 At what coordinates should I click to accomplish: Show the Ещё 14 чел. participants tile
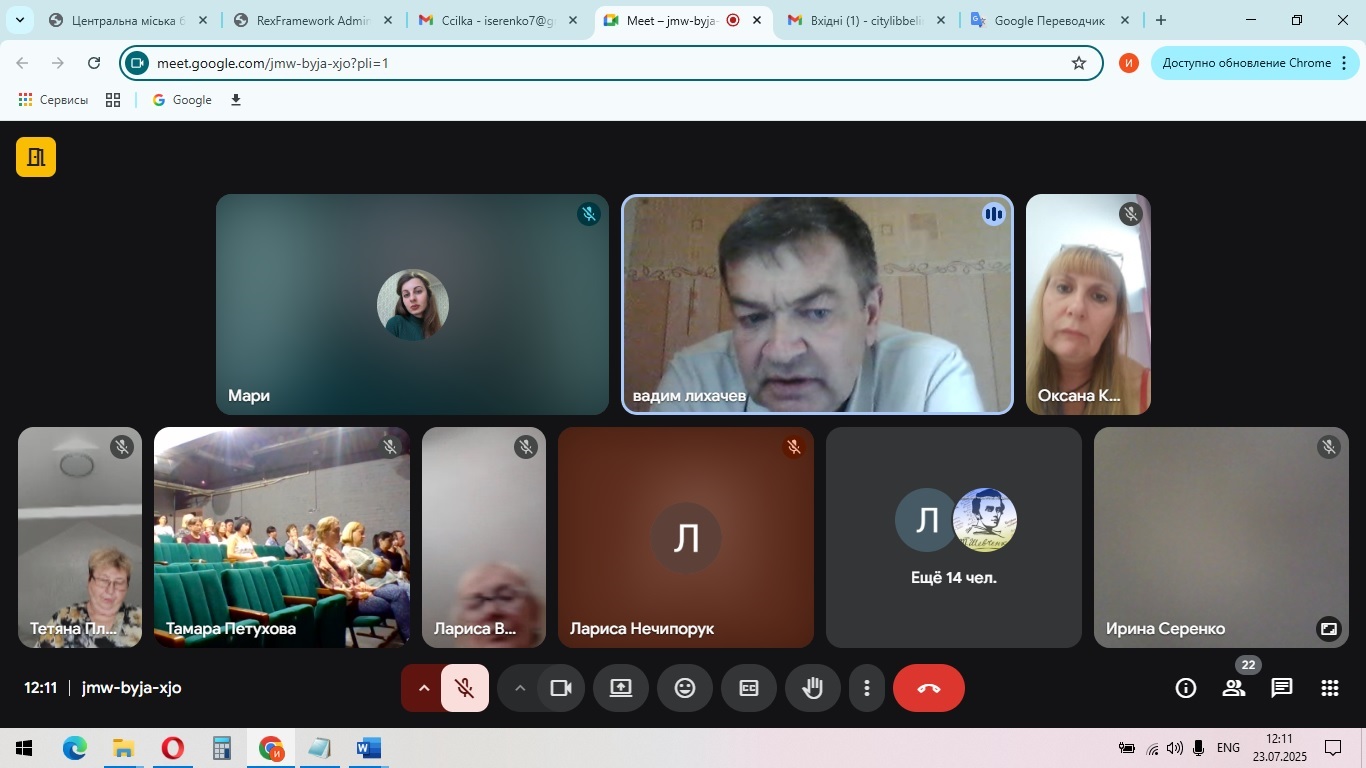[x=953, y=538]
